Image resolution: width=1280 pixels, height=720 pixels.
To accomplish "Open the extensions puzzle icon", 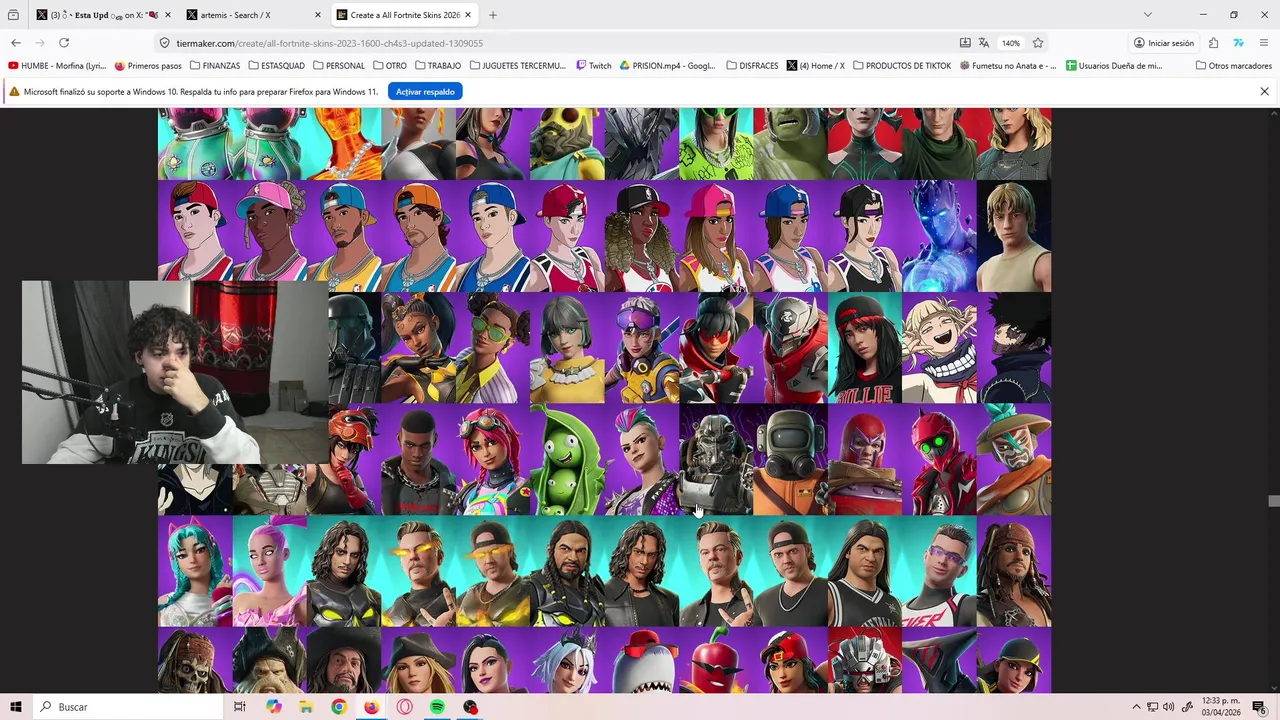I will [1213, 43].
